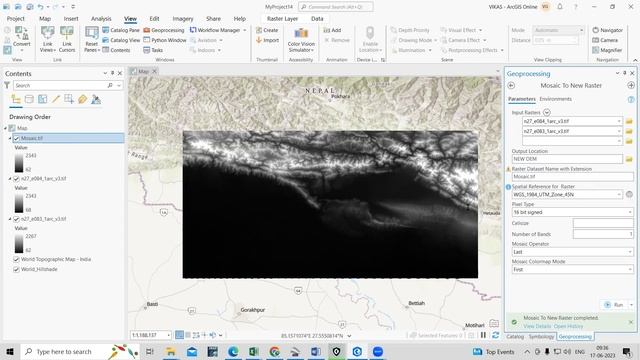
Task: Click the Mosaic.tif grayscale color ramp
Action: (19, 162)
